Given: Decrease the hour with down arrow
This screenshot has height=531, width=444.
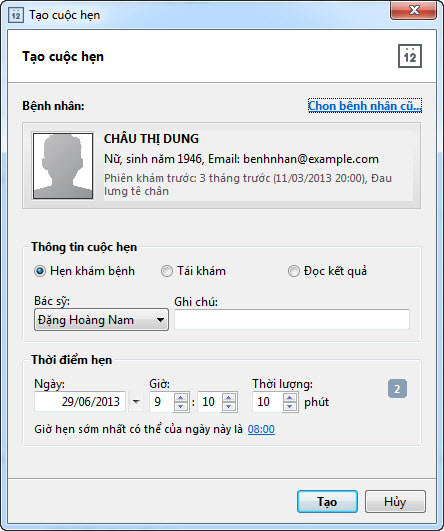Looking at the screenshot, I should [x=181, y=406].
